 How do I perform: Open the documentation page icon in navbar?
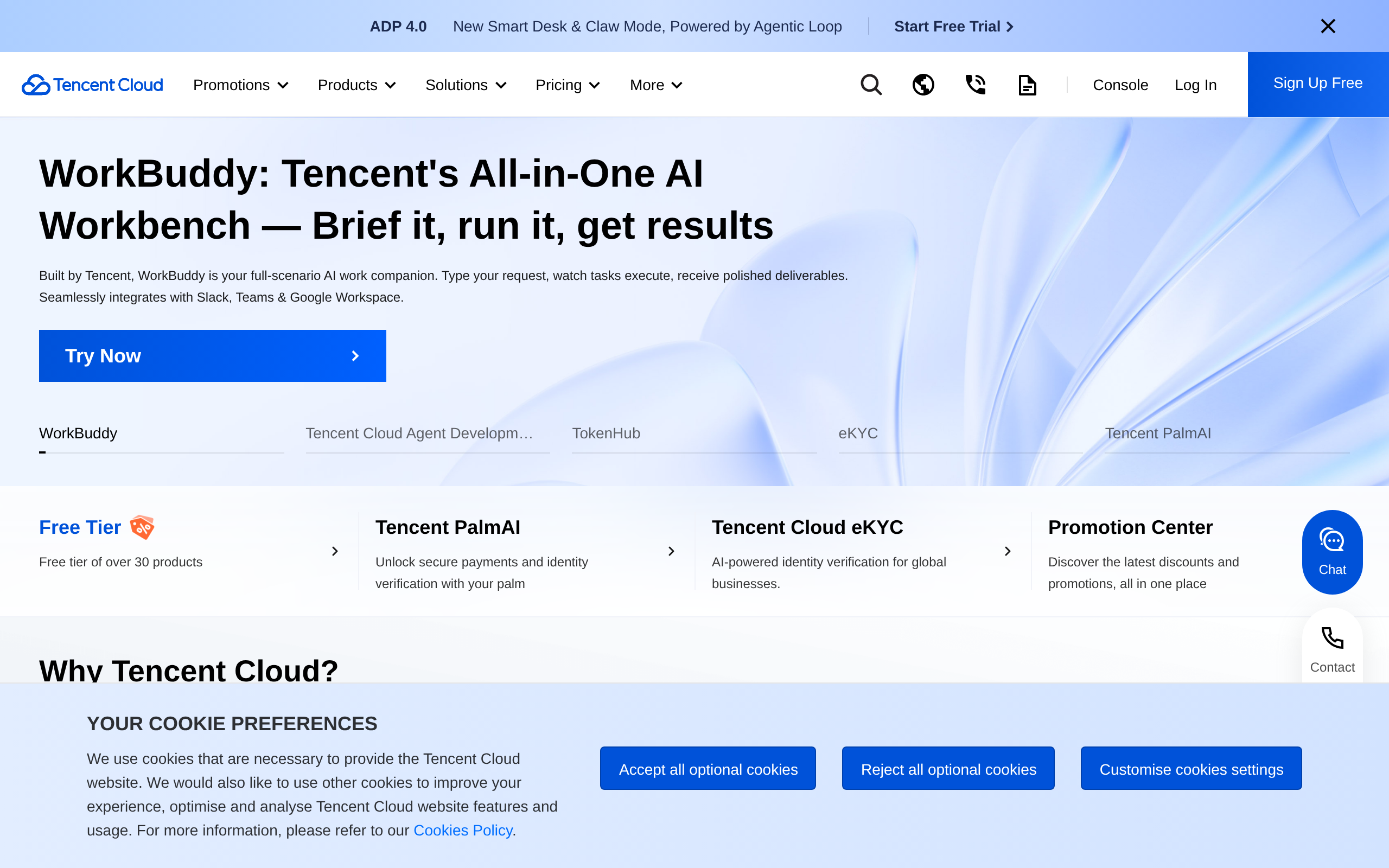coord(1027,85)
